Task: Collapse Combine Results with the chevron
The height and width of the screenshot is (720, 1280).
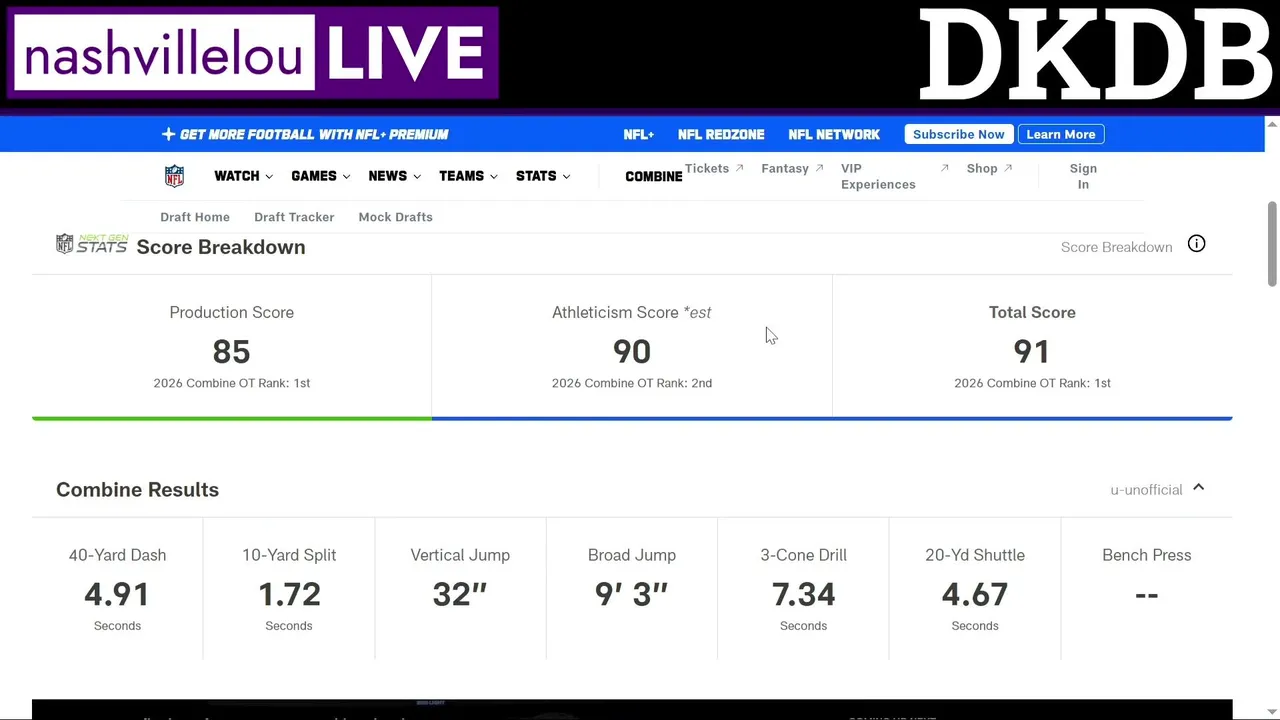Action: [x=1198, y=488]
